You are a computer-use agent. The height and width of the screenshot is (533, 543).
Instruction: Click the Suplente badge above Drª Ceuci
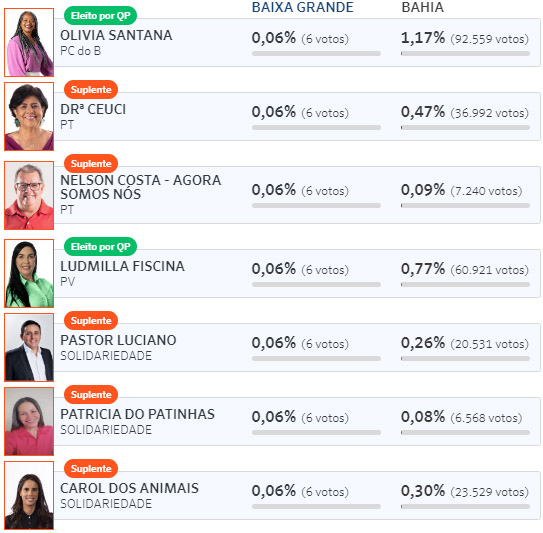point(91,90)
